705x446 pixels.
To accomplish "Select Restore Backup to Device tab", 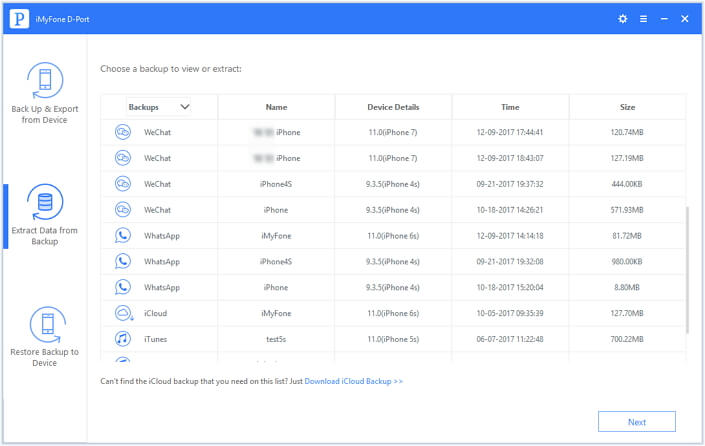I will [45, 337].
